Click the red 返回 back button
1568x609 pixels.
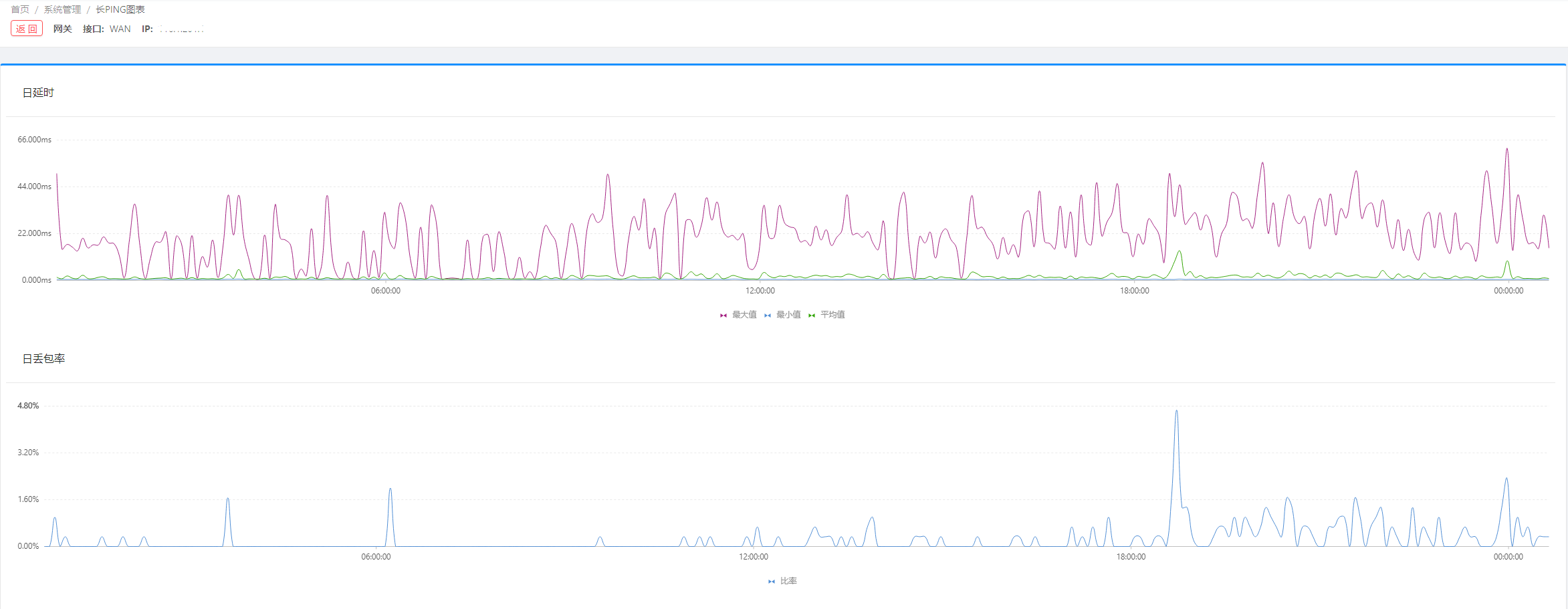coord(27,29)
